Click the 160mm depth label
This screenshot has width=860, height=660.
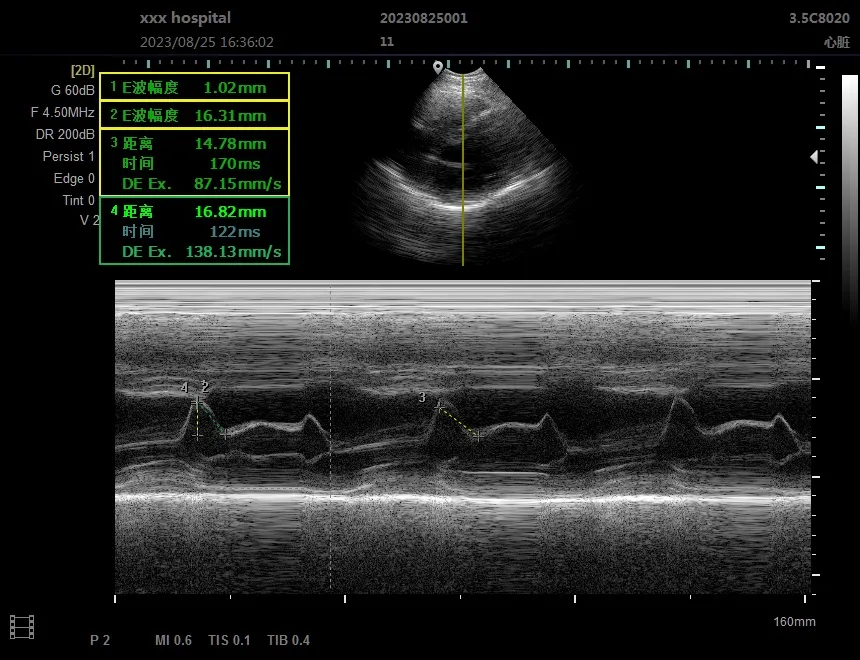[x=794, y=622]
